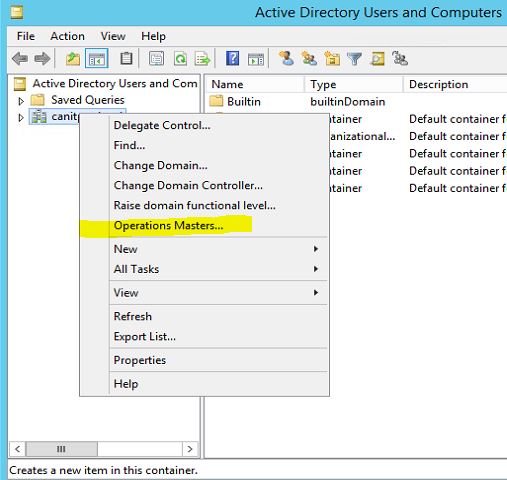Choose Delegate Control... from the context menu
507x480 pixels.
(x=204, y=125)
